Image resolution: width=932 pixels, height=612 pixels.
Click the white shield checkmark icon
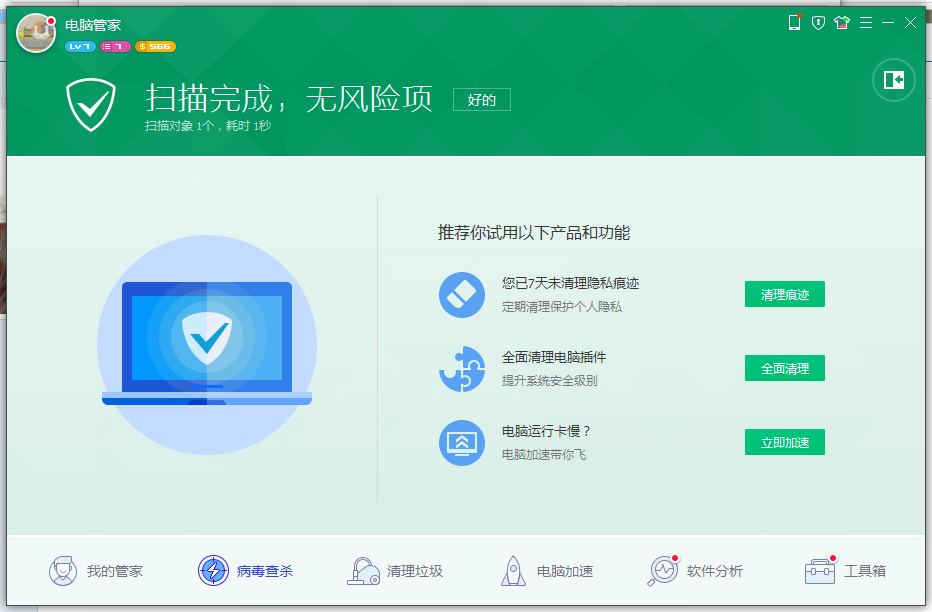(x=91, y=105)
